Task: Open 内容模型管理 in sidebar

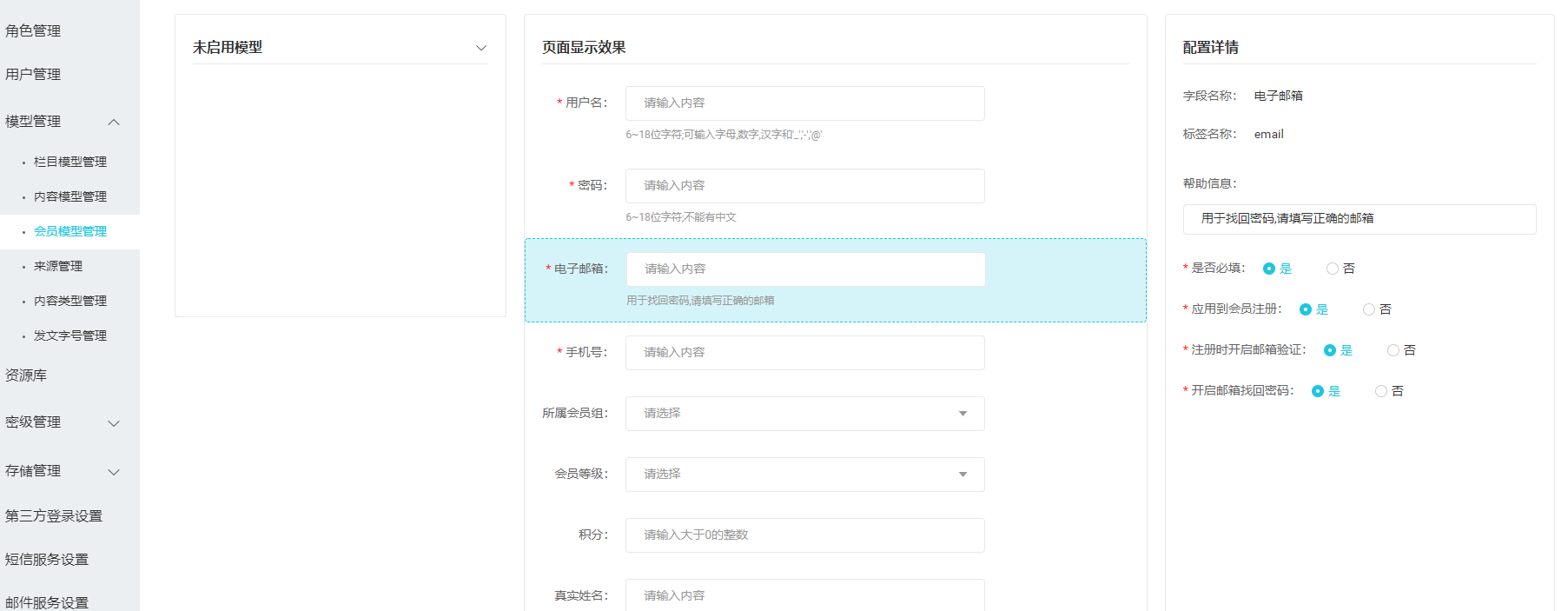Action: coord(70,196)
